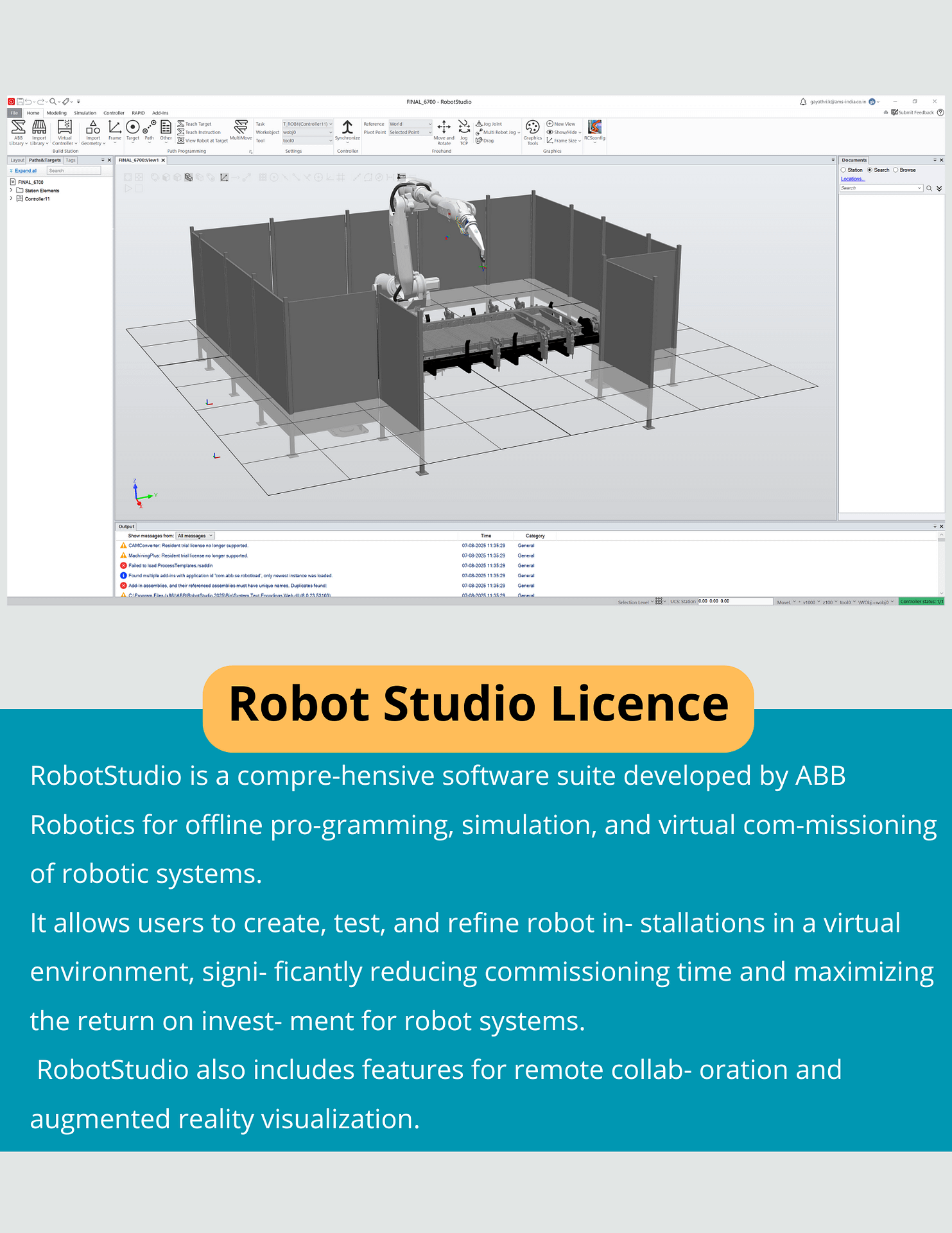Screen dimensions: 952x1233
Task: Click the Submit Feedback button
Action: point(912,112)
